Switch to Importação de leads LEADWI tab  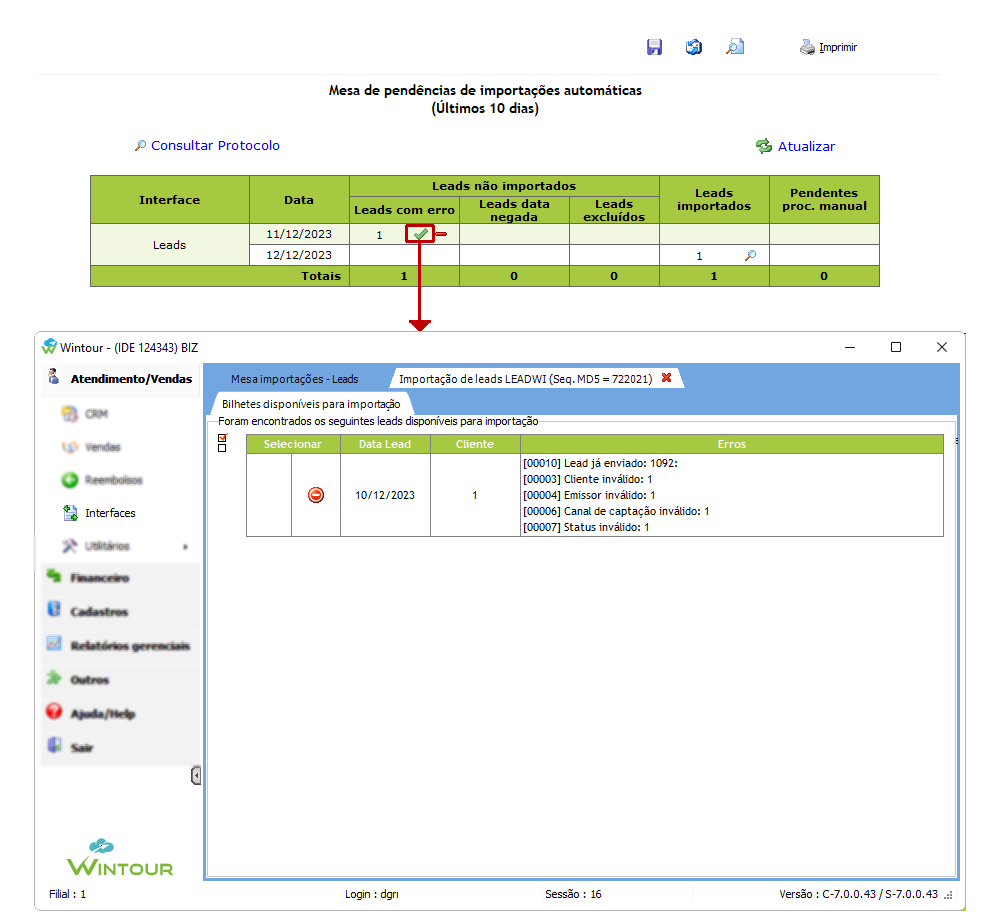(x=525, y=379)
